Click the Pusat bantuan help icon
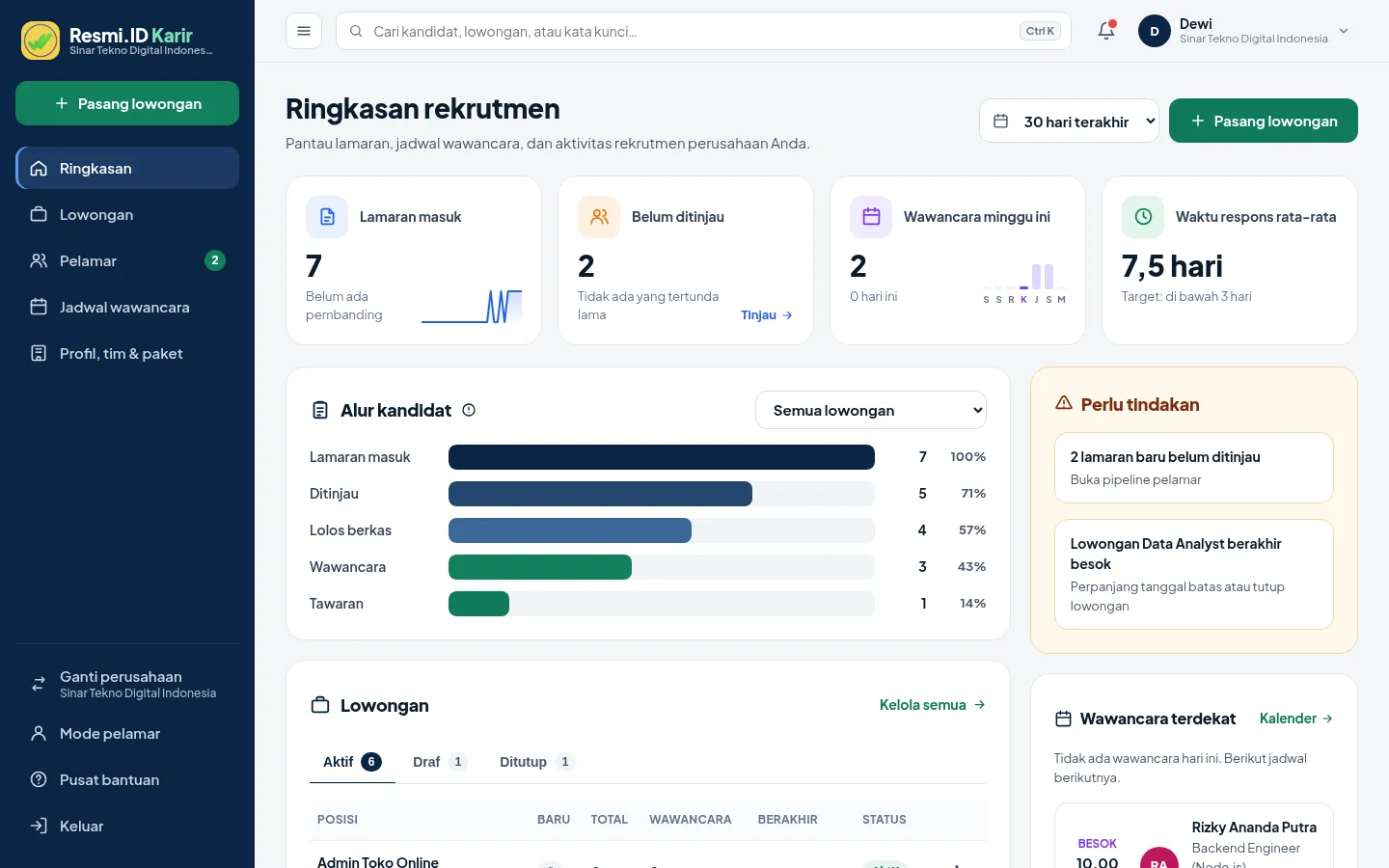 39,779
